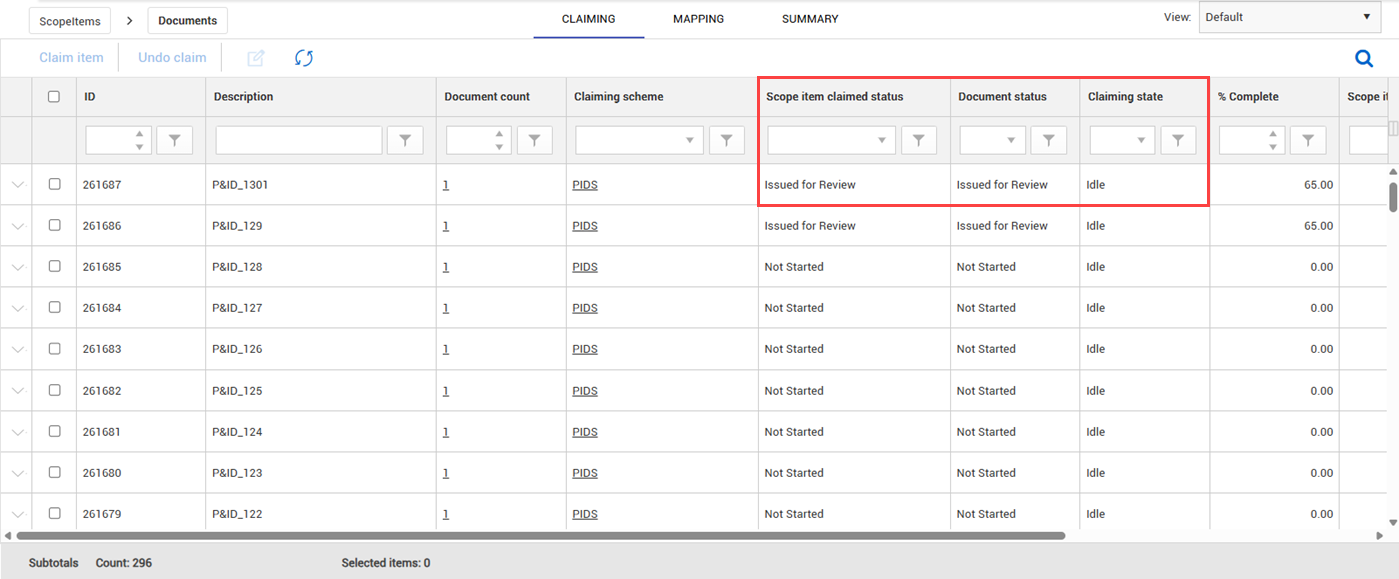Click filter icon for ID column

pyautogui.click(x=175, y=141)
